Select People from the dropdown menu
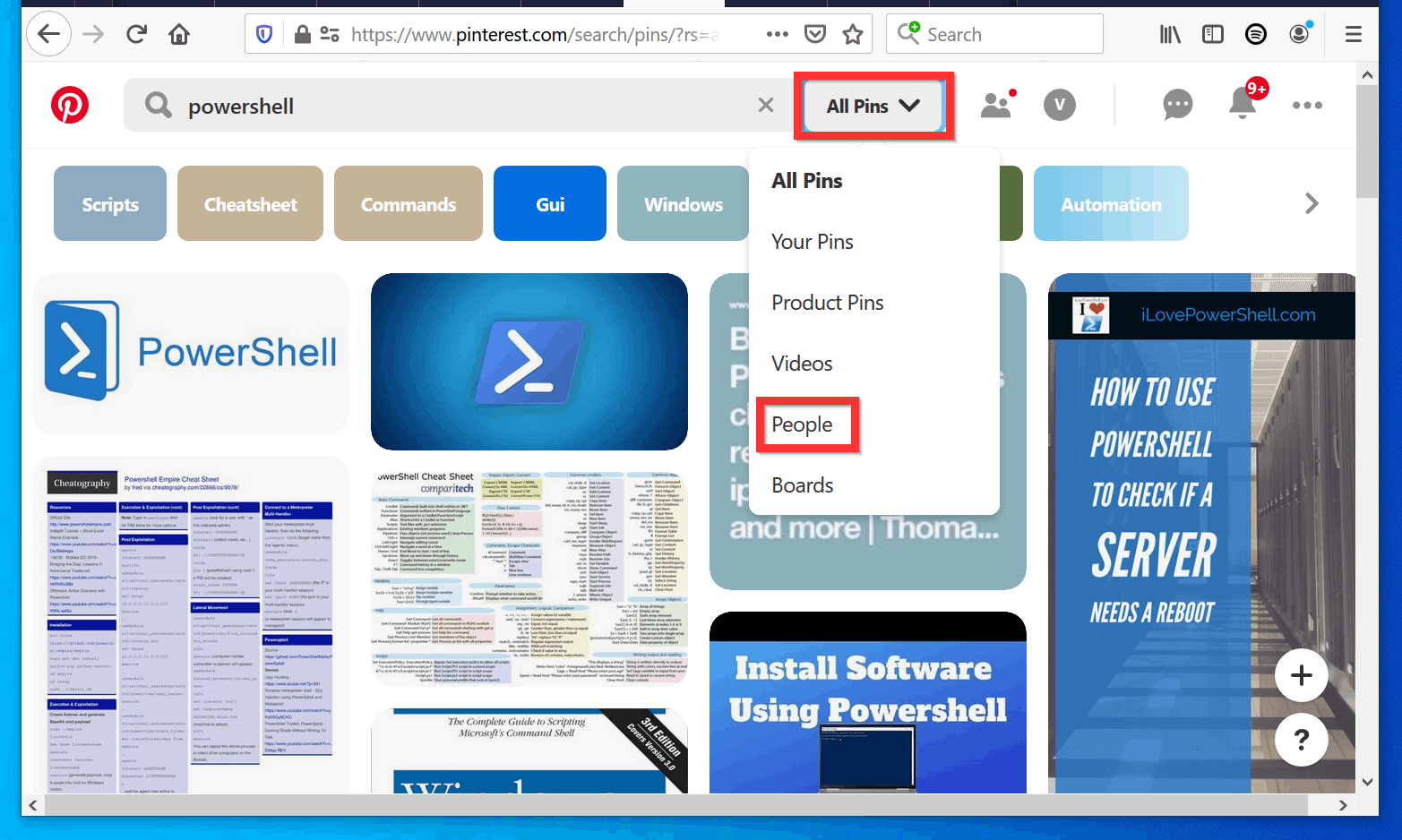The width and height of the screenshot is (1402, 840). [x=803, y=424]
